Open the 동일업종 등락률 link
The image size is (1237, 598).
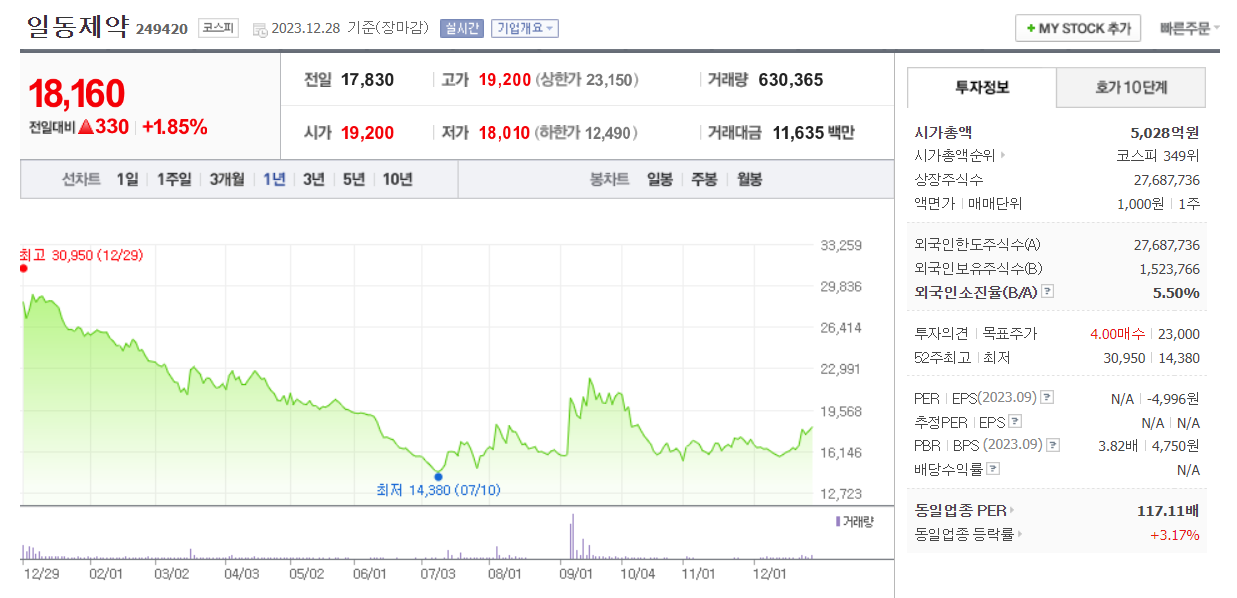point(965,534)
